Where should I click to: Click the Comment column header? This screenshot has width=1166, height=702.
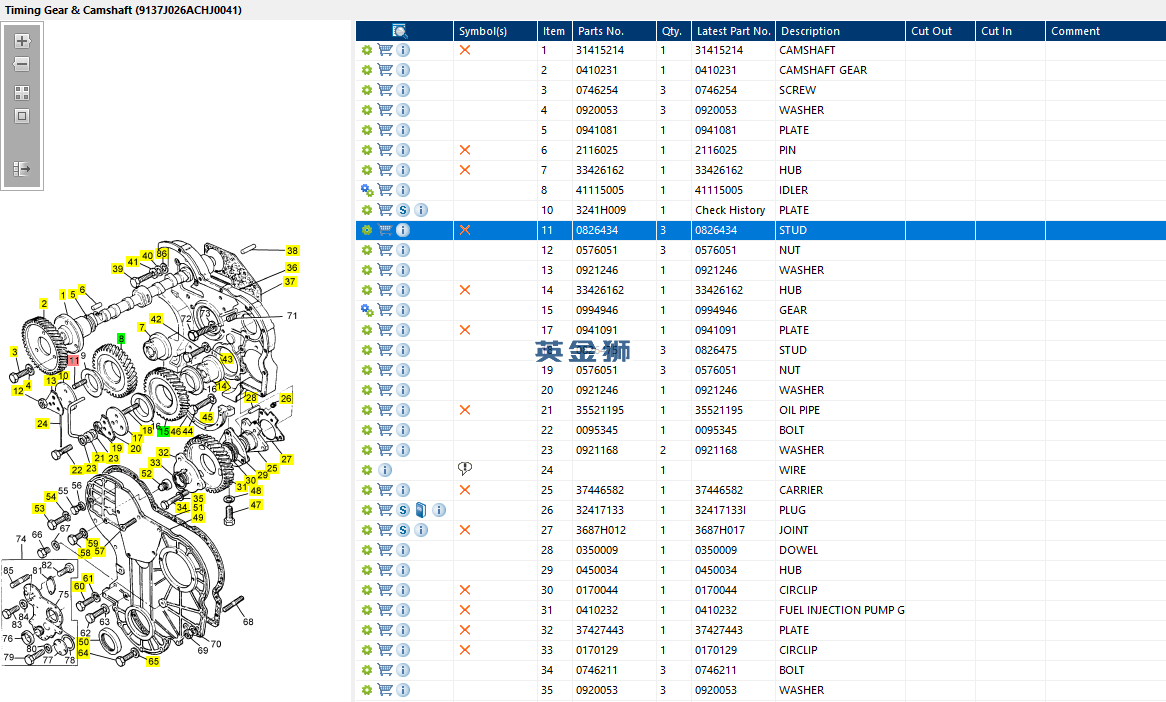(x=1105, y=31)
